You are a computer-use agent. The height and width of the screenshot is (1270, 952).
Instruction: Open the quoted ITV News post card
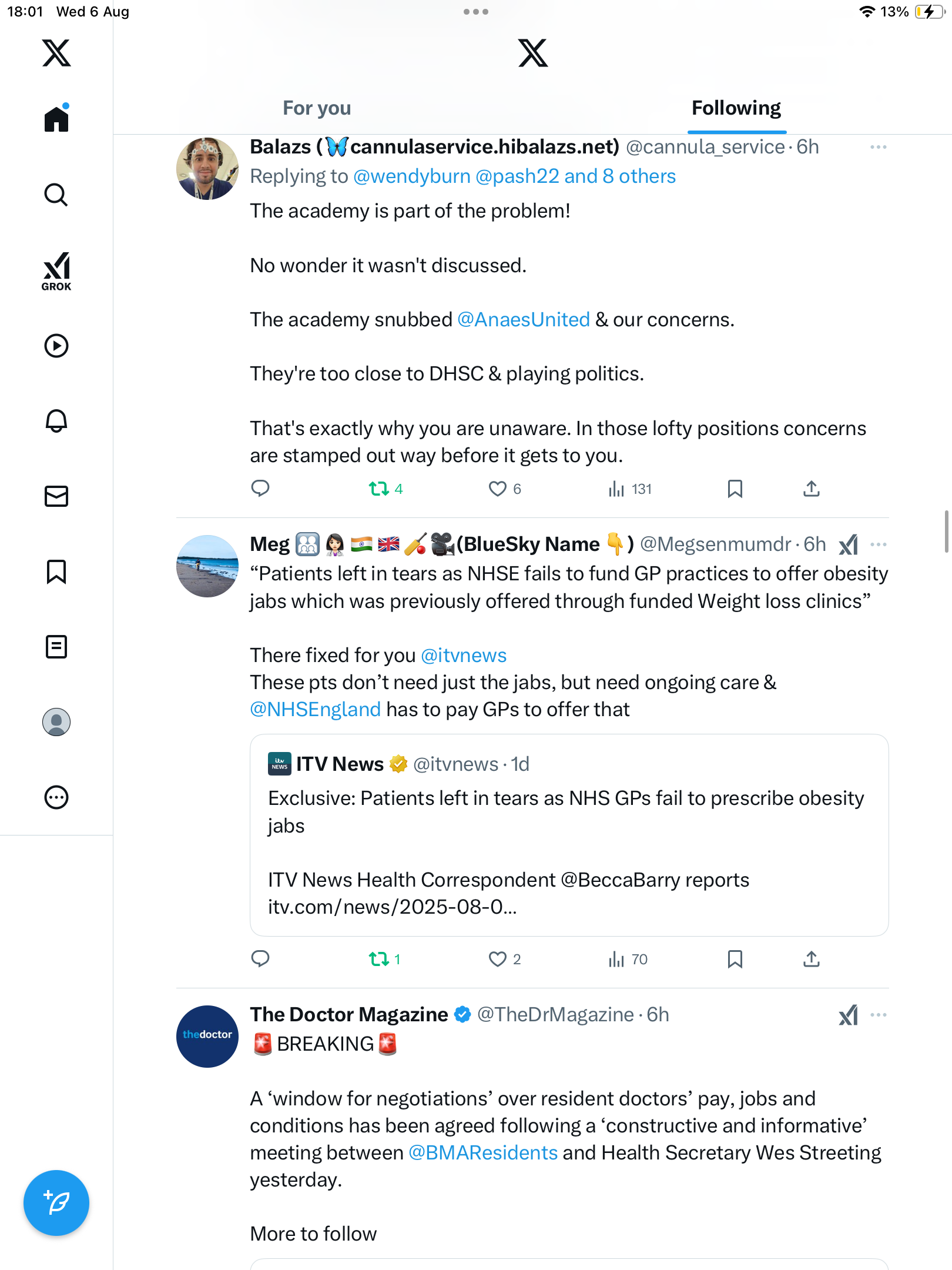[x=569, y=835]
